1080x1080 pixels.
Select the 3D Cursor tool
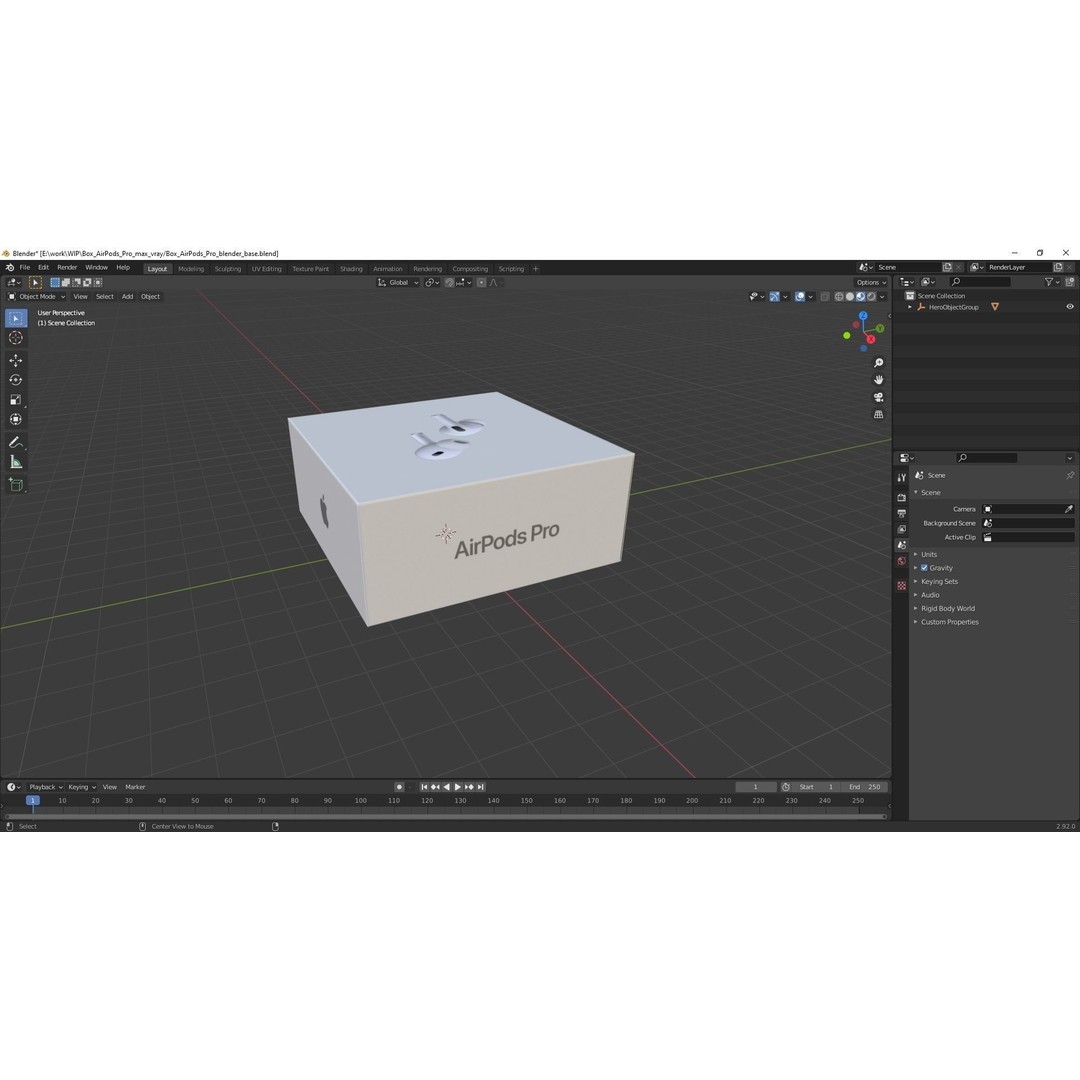coord(16,338)
